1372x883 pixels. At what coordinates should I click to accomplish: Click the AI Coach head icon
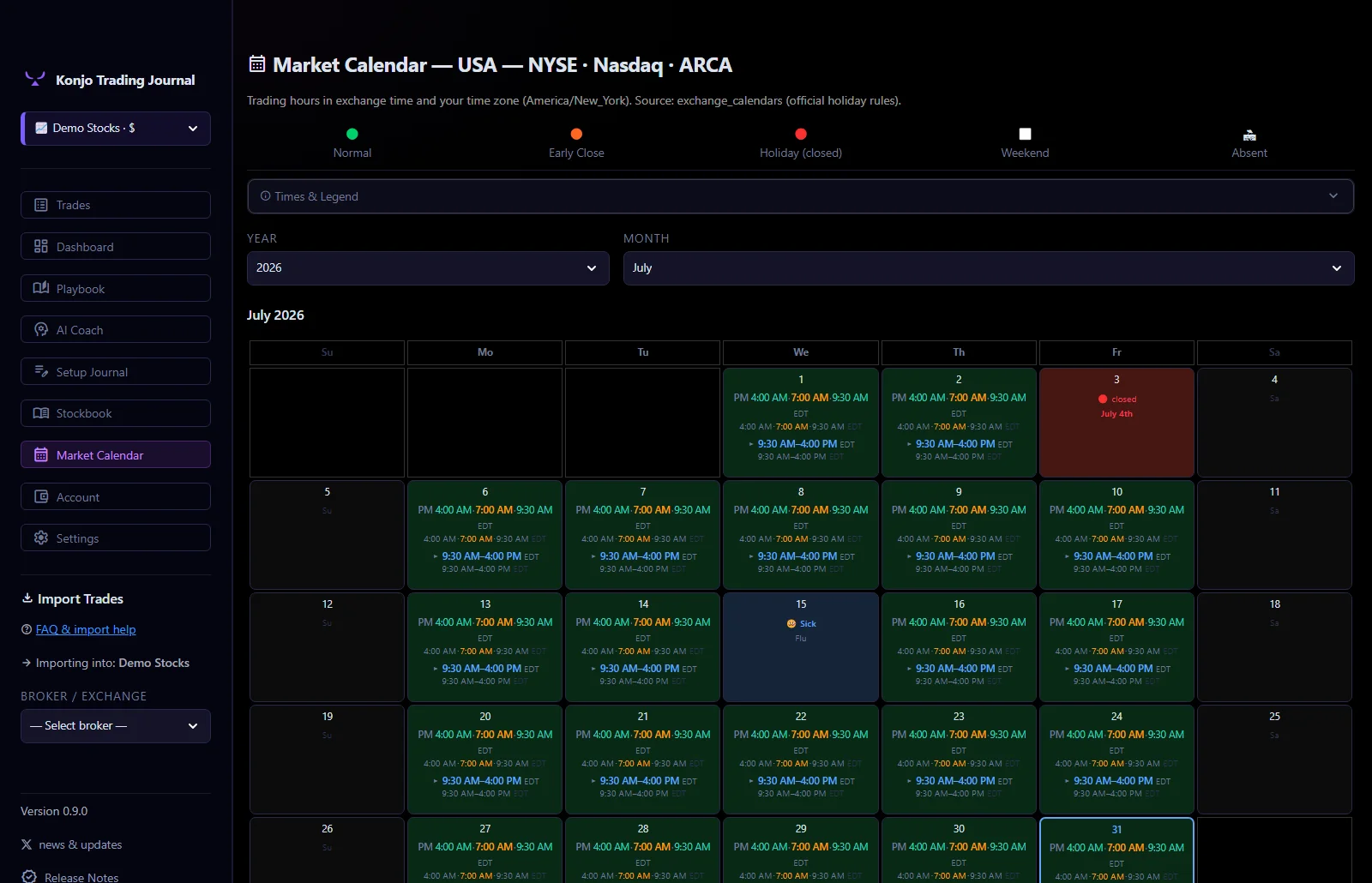41,329
